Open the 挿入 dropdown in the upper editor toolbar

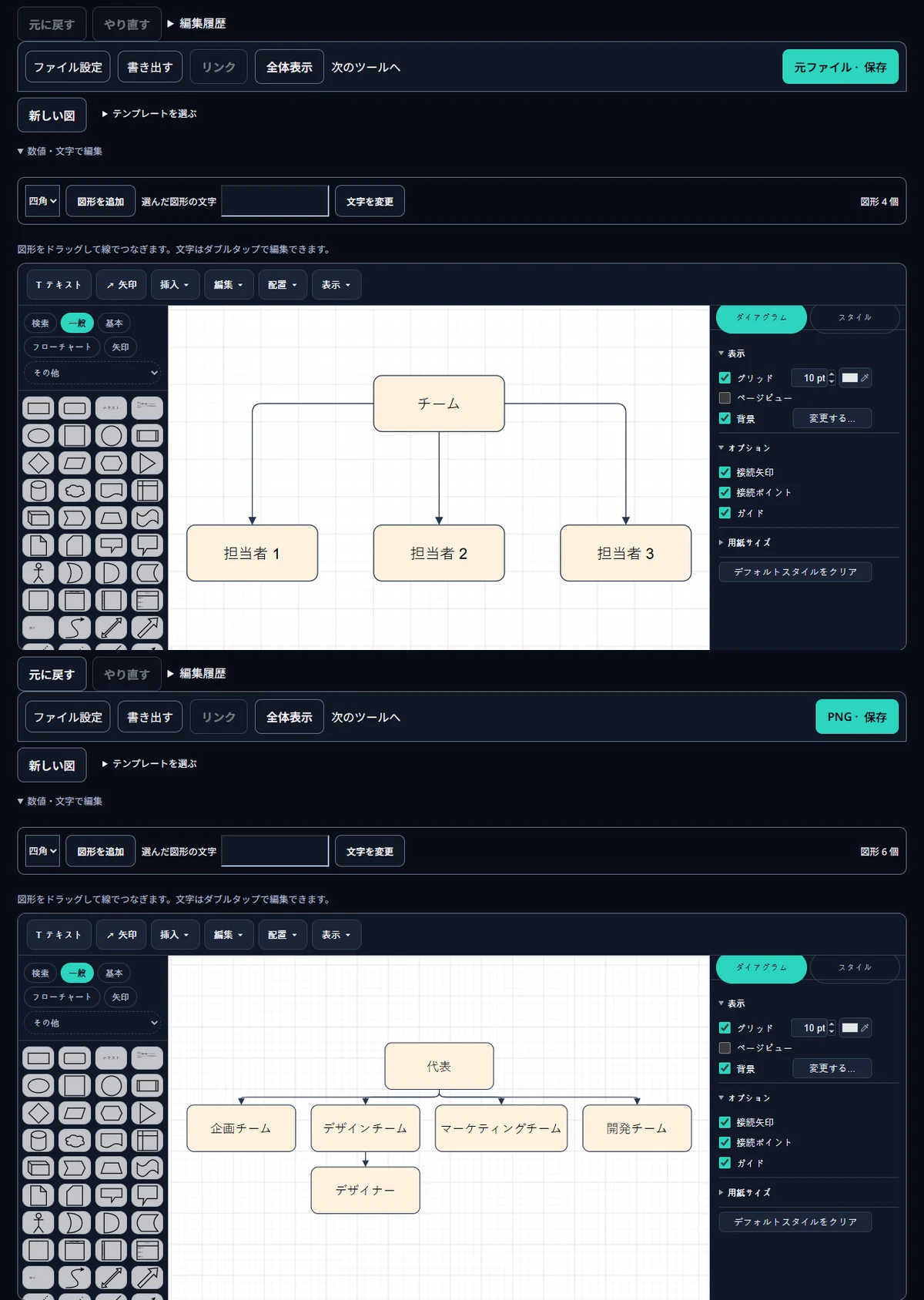tap(175, 285)
